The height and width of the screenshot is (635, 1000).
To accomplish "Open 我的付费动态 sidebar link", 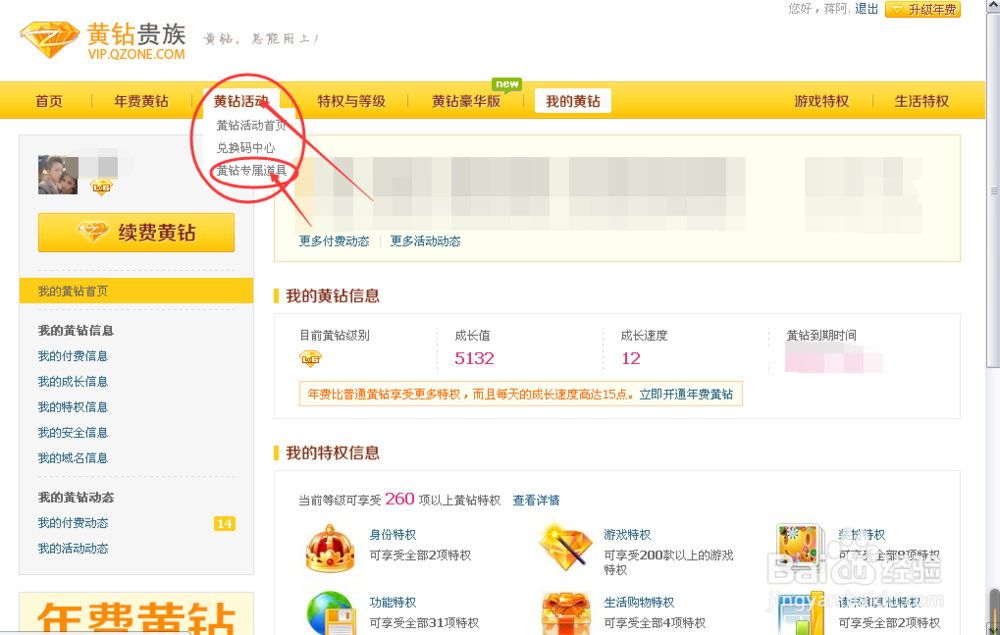I will 73,523.
